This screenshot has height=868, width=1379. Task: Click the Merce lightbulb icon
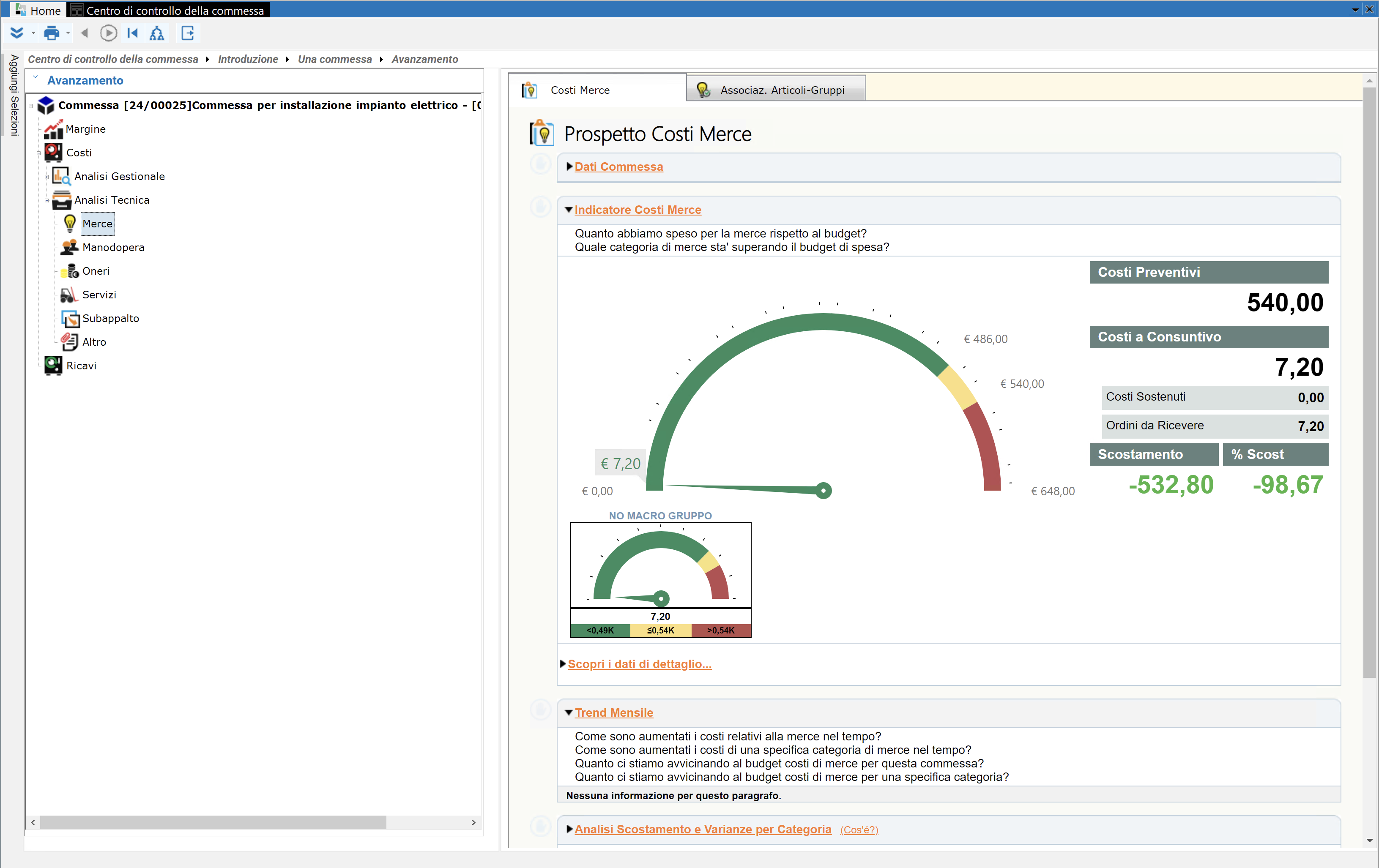pyautogui.click(x=70, y=224)
